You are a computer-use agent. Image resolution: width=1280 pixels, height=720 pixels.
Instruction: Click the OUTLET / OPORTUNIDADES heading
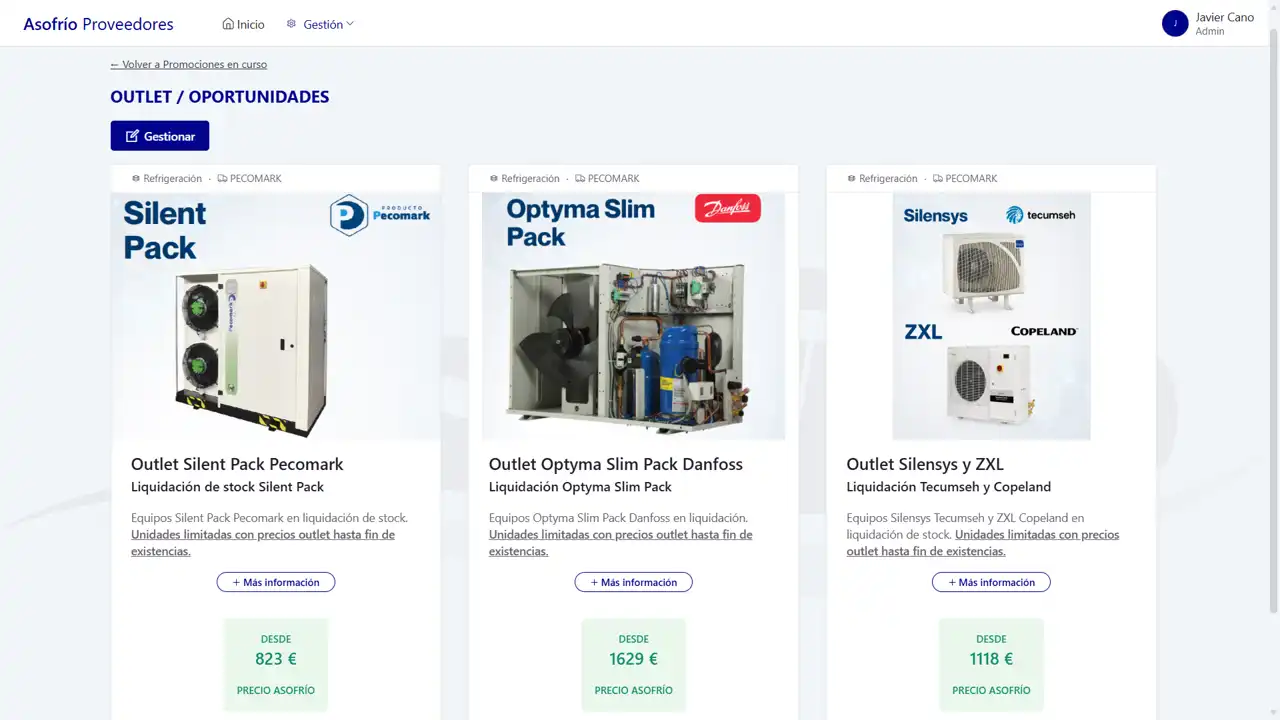[220, 97]
